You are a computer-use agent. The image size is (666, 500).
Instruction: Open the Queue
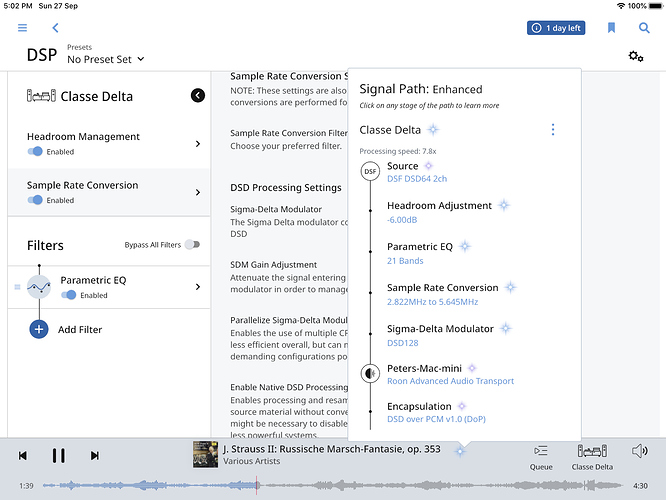click(541, 457)
